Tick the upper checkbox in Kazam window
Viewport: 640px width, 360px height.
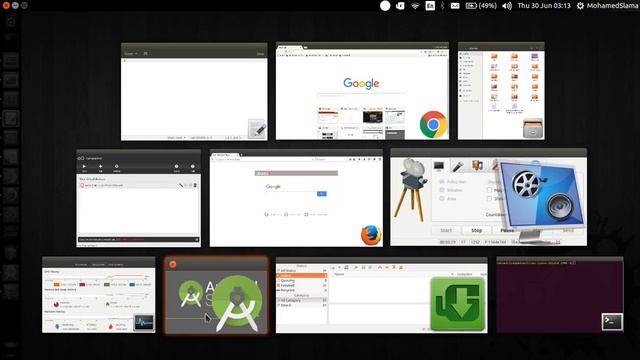(x=489, y=190)
